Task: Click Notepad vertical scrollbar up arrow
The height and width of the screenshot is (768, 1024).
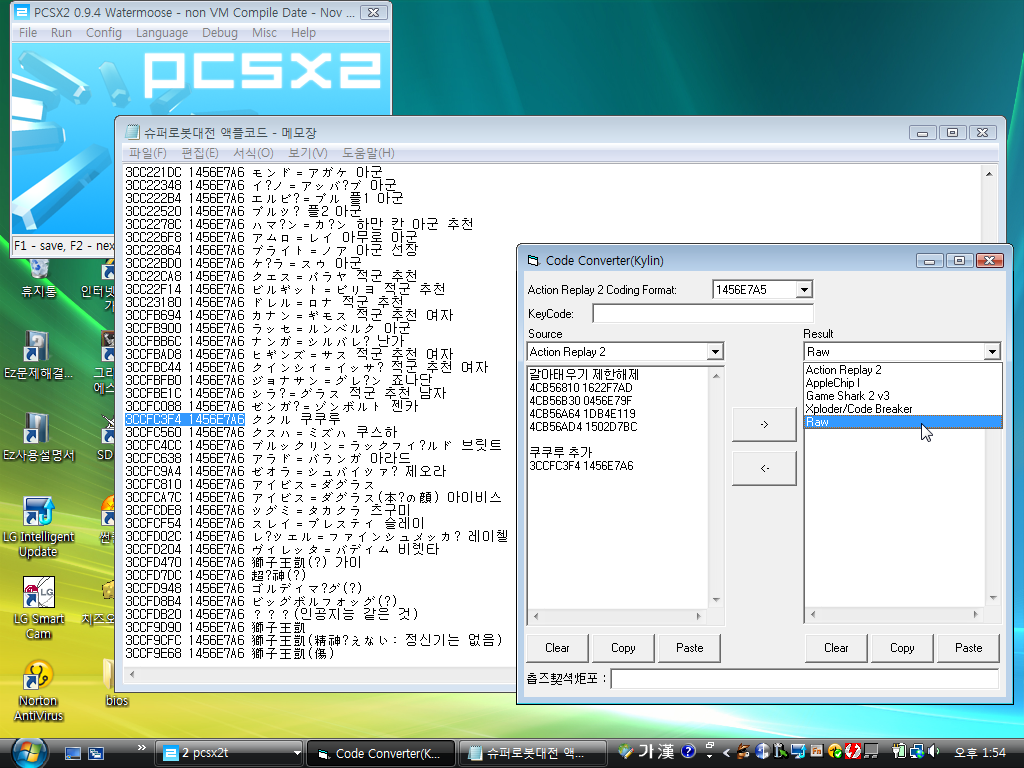Action: coord(989,174)
